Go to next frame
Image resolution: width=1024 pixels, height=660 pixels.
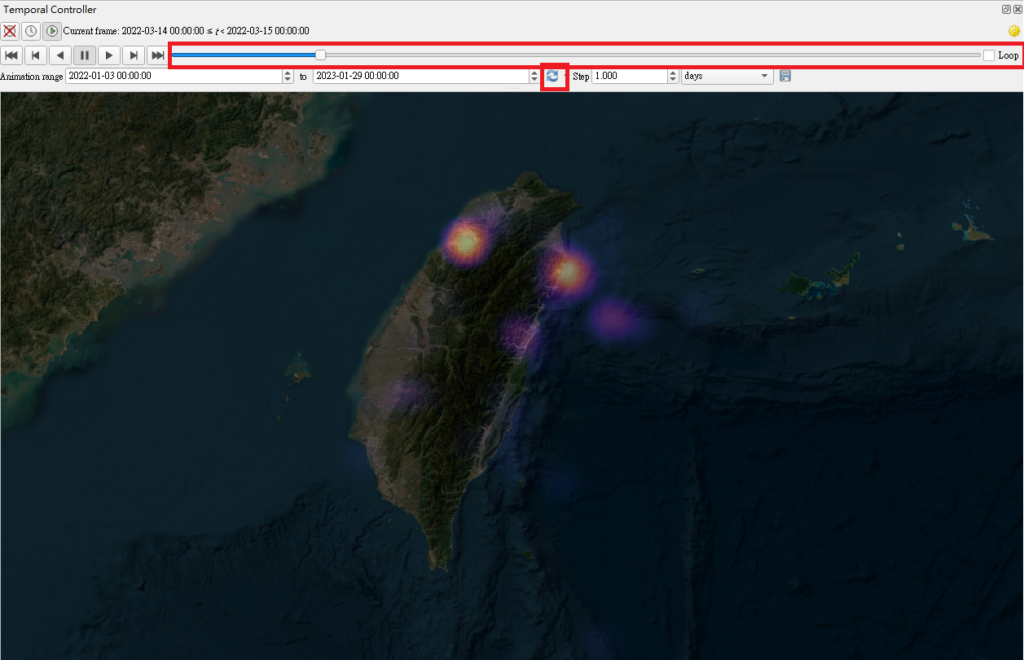(133, 55)
